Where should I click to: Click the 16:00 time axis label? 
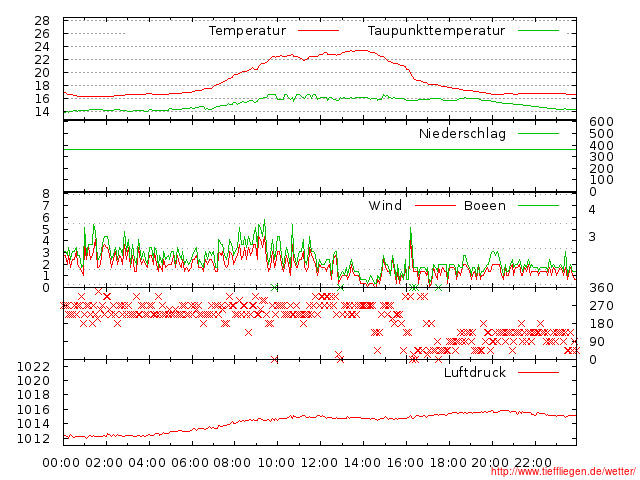tap(405, 462)
